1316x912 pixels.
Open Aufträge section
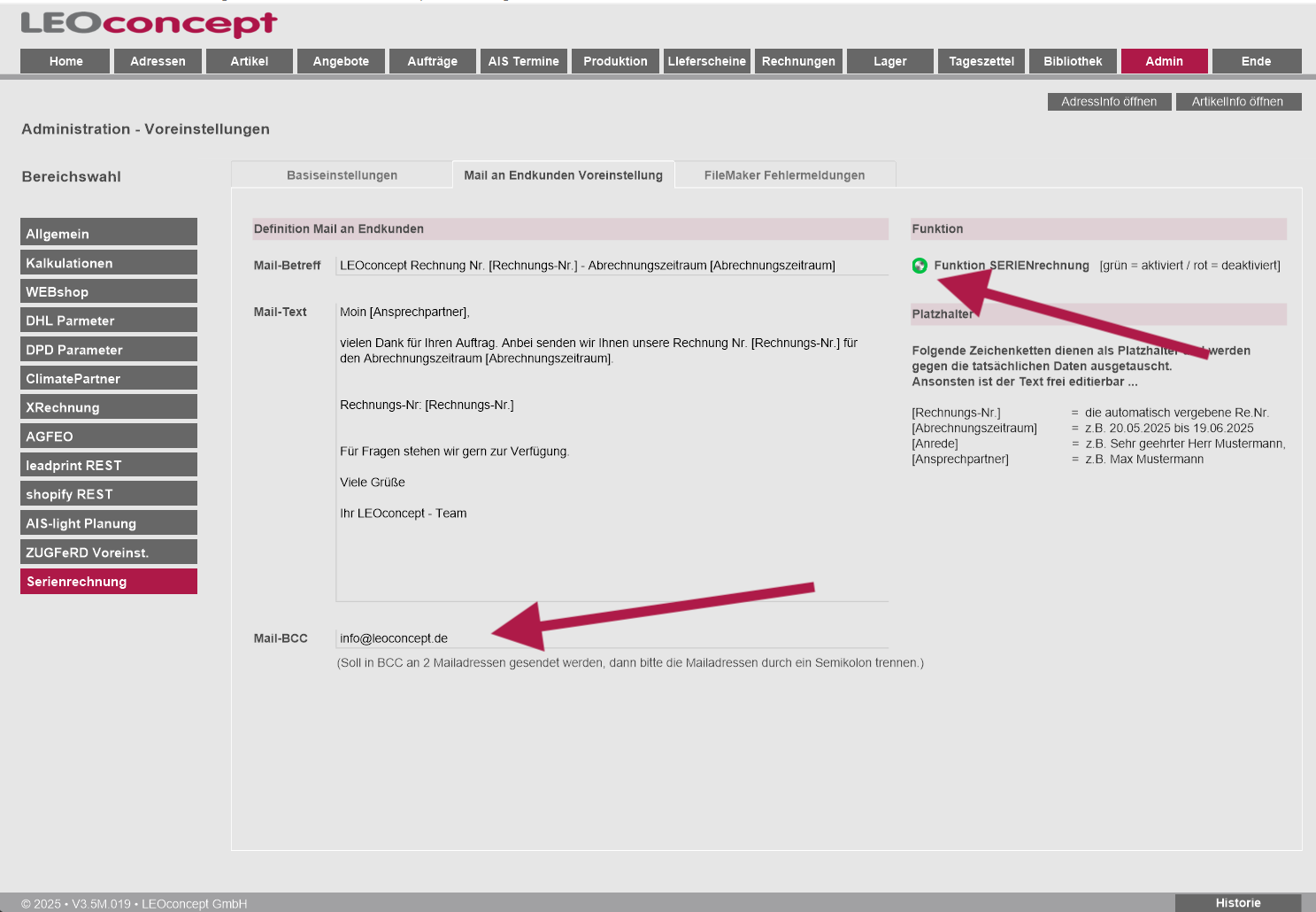tap(433, 61)
